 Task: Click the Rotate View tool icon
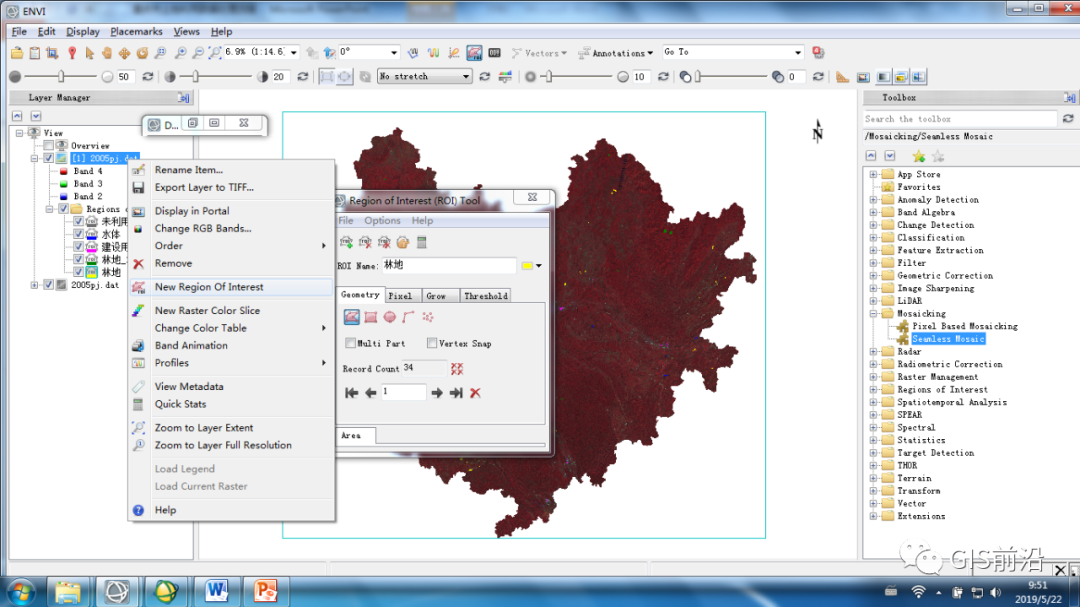tap(142, 53)
